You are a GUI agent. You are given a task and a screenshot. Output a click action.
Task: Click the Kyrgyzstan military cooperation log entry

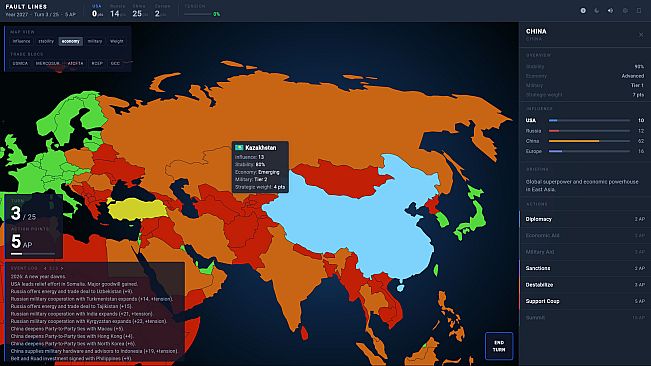coord(89,321)
